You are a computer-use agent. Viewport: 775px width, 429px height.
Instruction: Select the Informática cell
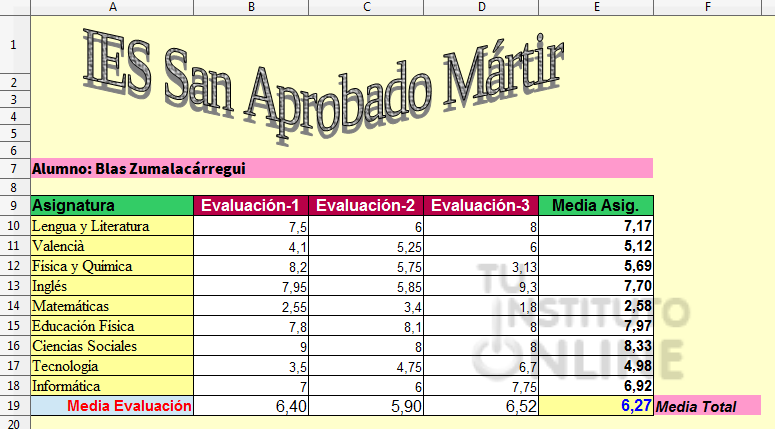[112, 386]
